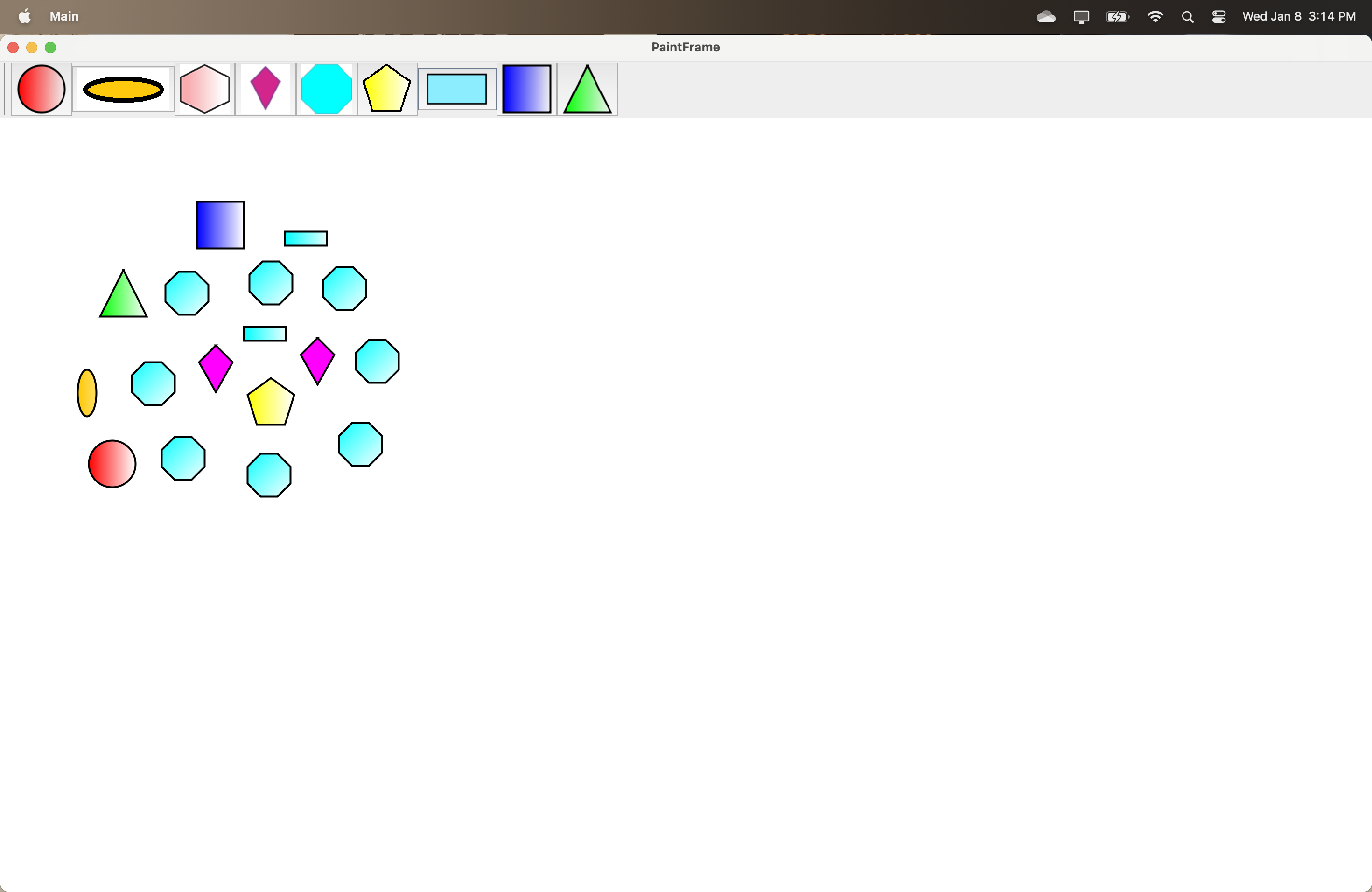
Task: Select the red circle shape tool
Action: (41, 89)
